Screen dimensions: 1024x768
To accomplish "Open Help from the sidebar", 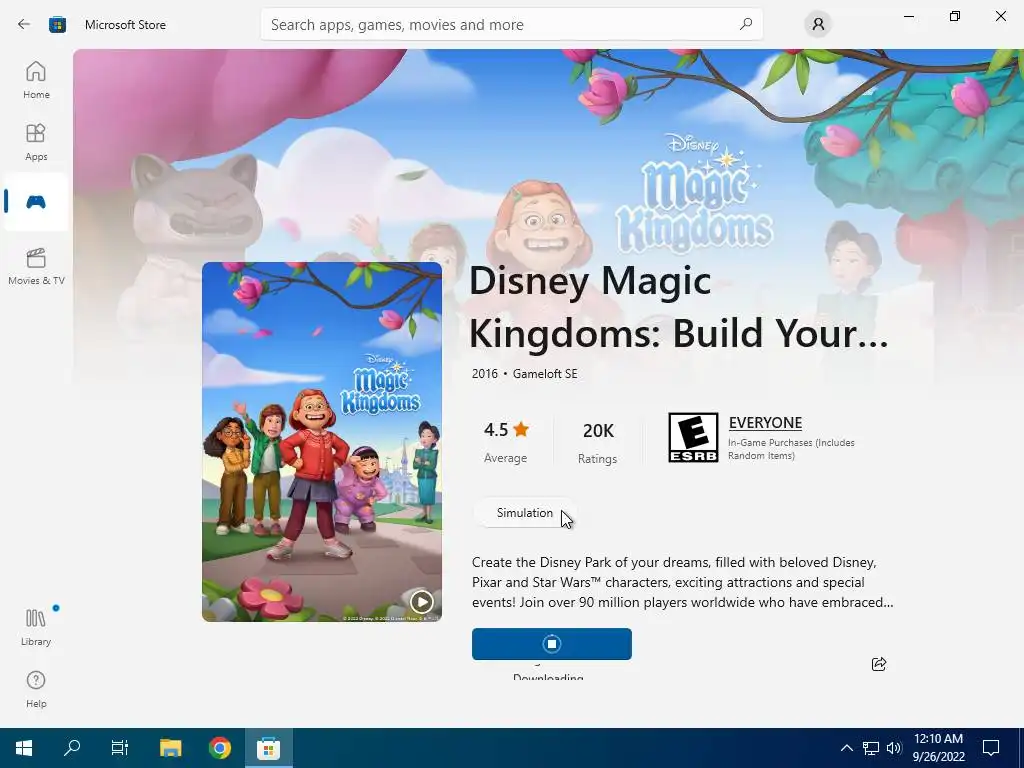I will coord(36,689).
